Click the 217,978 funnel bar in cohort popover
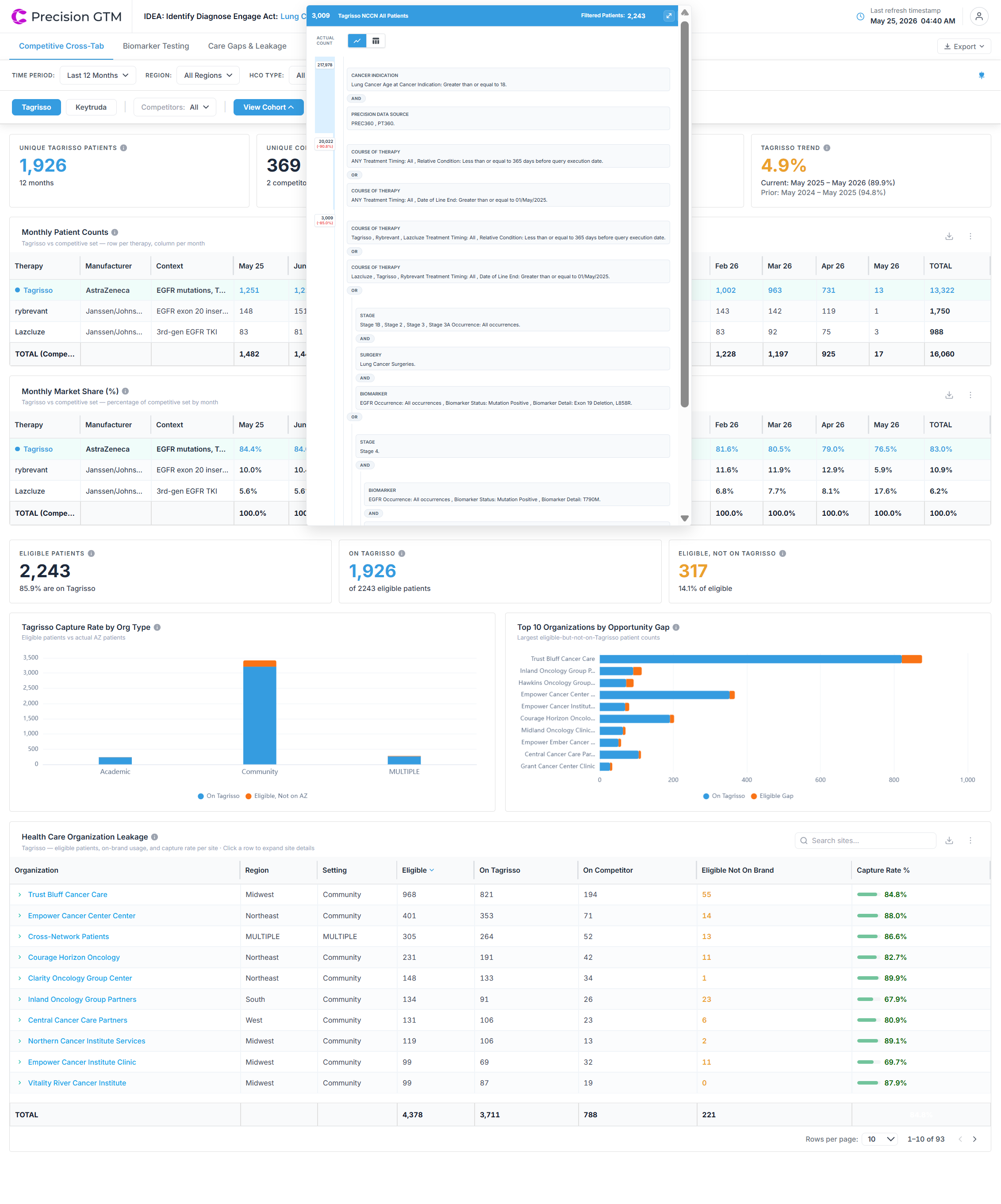 [325, 95]
